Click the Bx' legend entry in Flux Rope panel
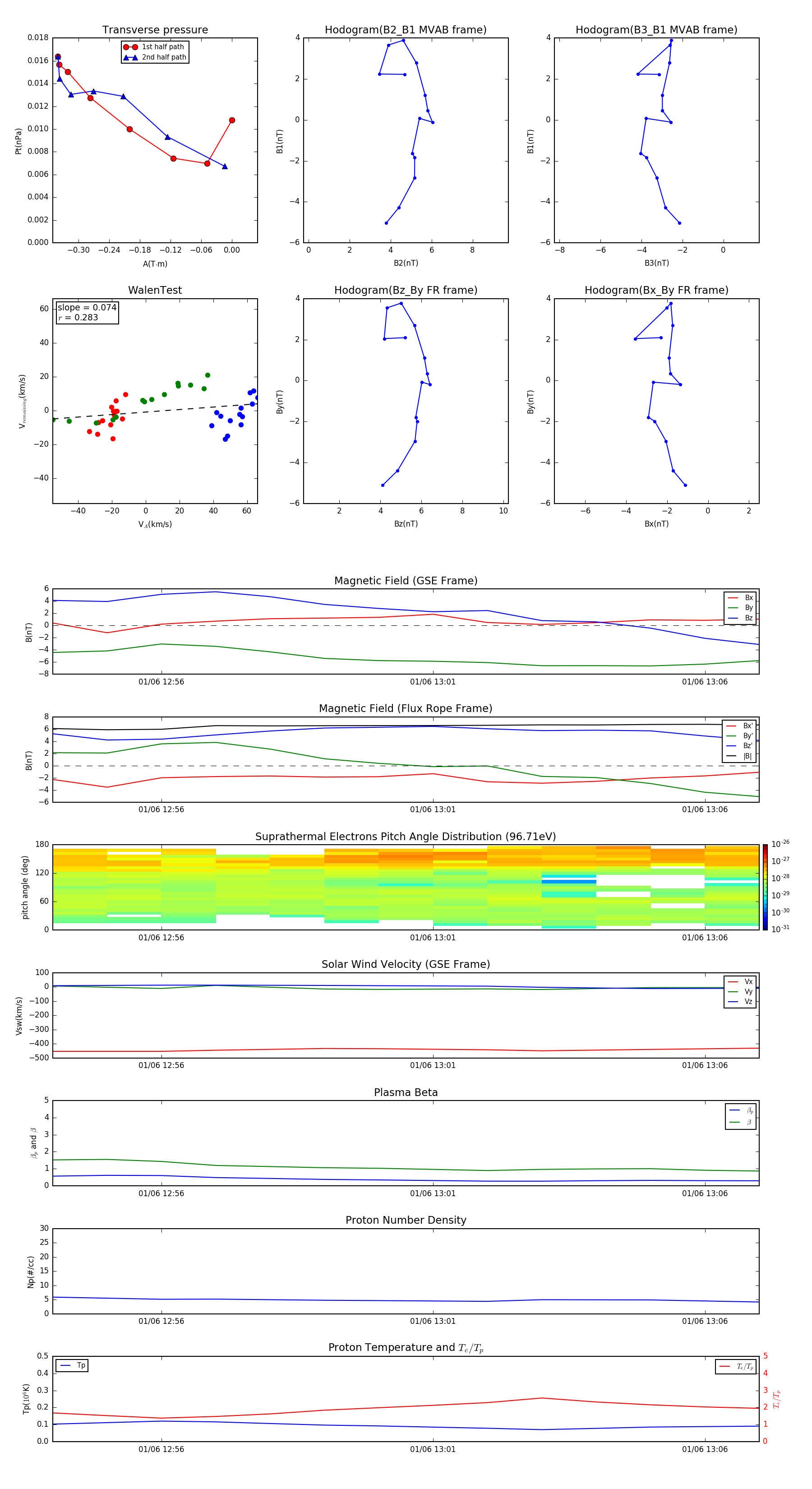The height and width of the screenshot is (1489, 812). (740, 726)
